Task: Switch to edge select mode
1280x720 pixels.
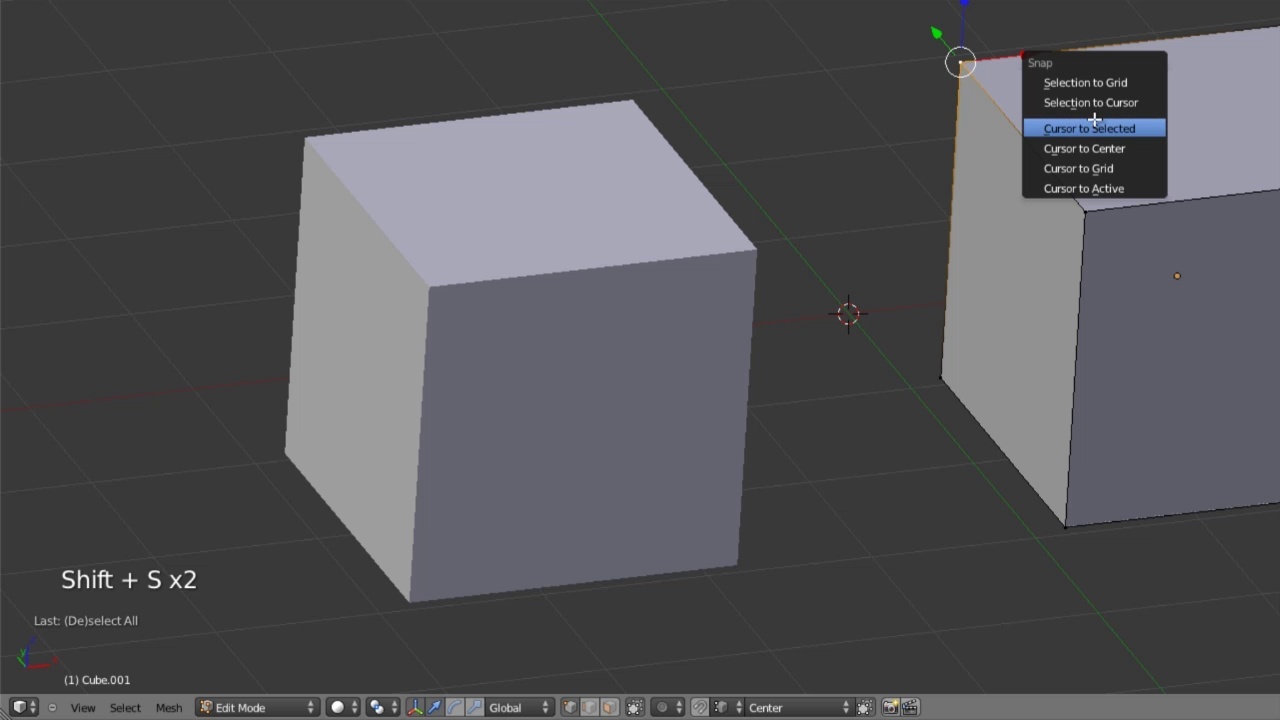Action: (588, 707)
